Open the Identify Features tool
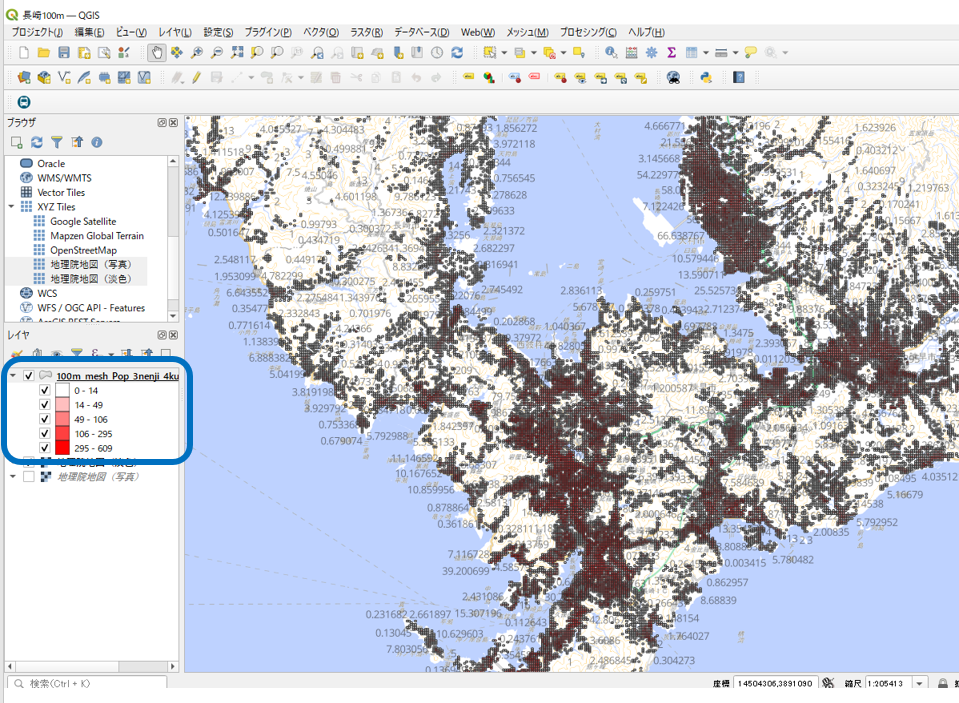Image resolution: width=959 pixels, height=703 pixels. click(611, 53)
